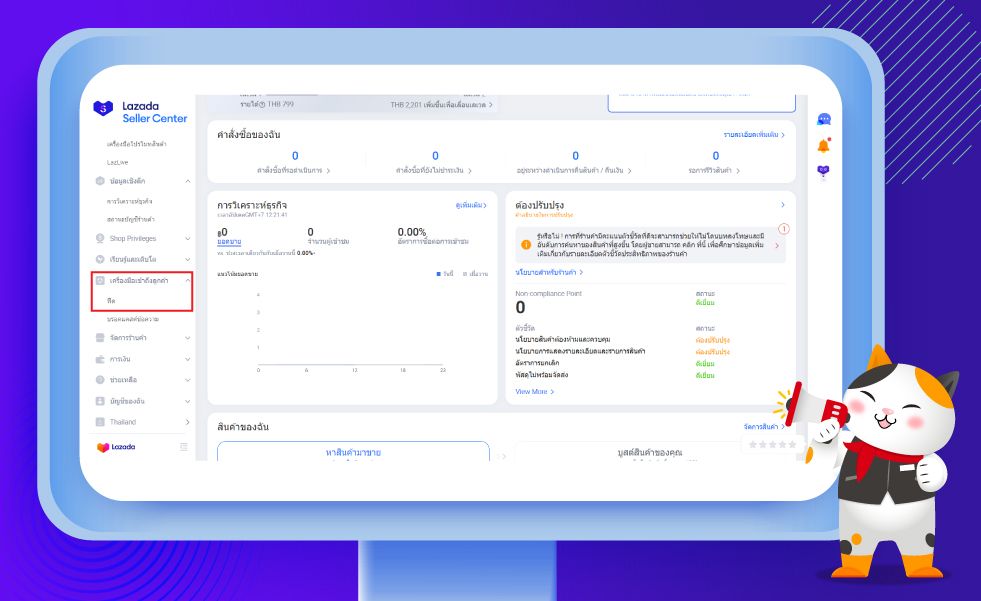Screen dimensions: 981x601
Task: Open returns and refunds in-progress count
Action: [x=576, y=156]
